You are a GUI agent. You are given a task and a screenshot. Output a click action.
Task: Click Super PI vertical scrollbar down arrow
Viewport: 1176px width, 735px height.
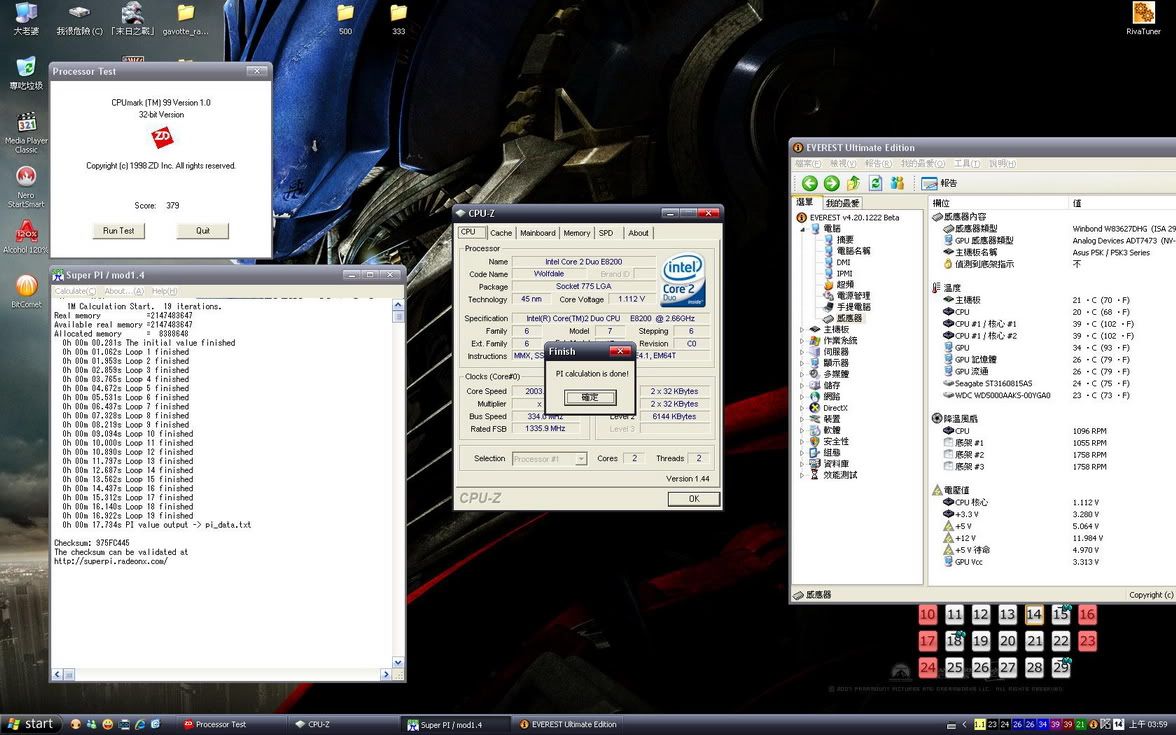[398, 662]
